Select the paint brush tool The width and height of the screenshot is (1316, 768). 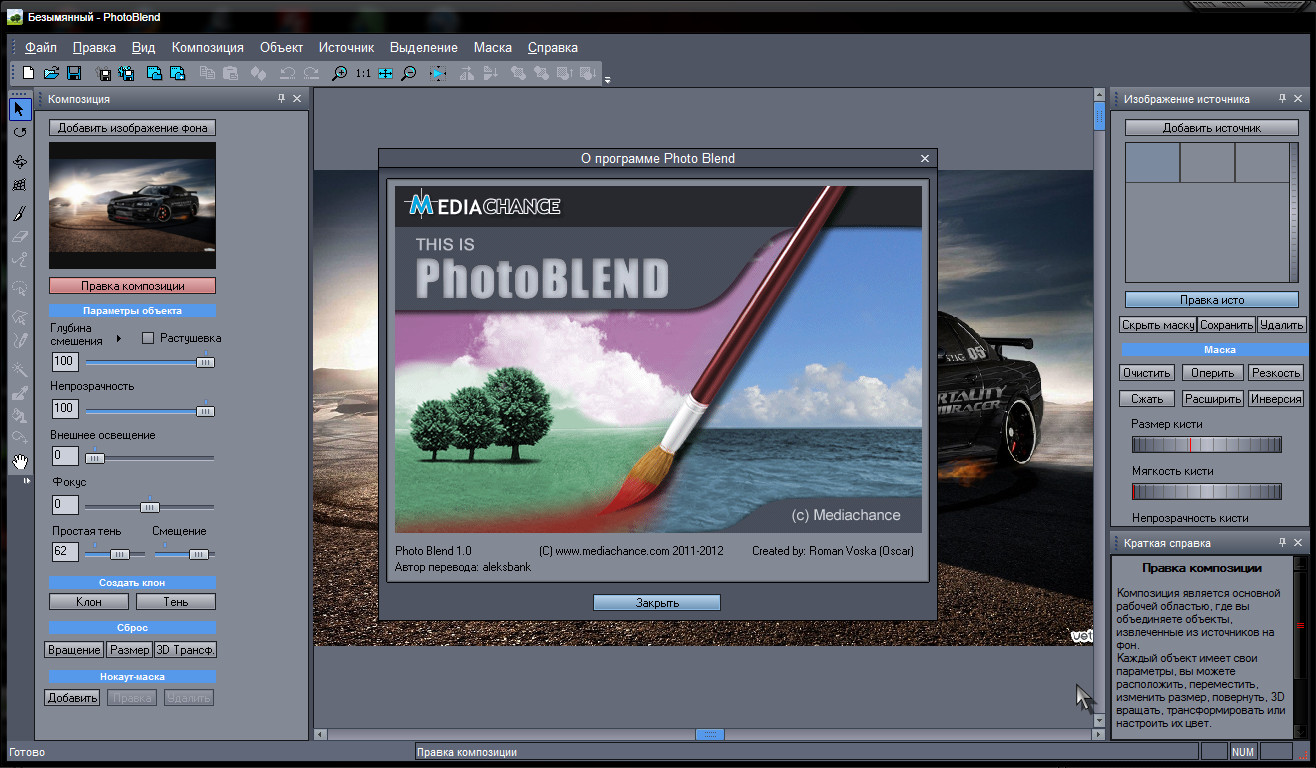tap(20, 213)
